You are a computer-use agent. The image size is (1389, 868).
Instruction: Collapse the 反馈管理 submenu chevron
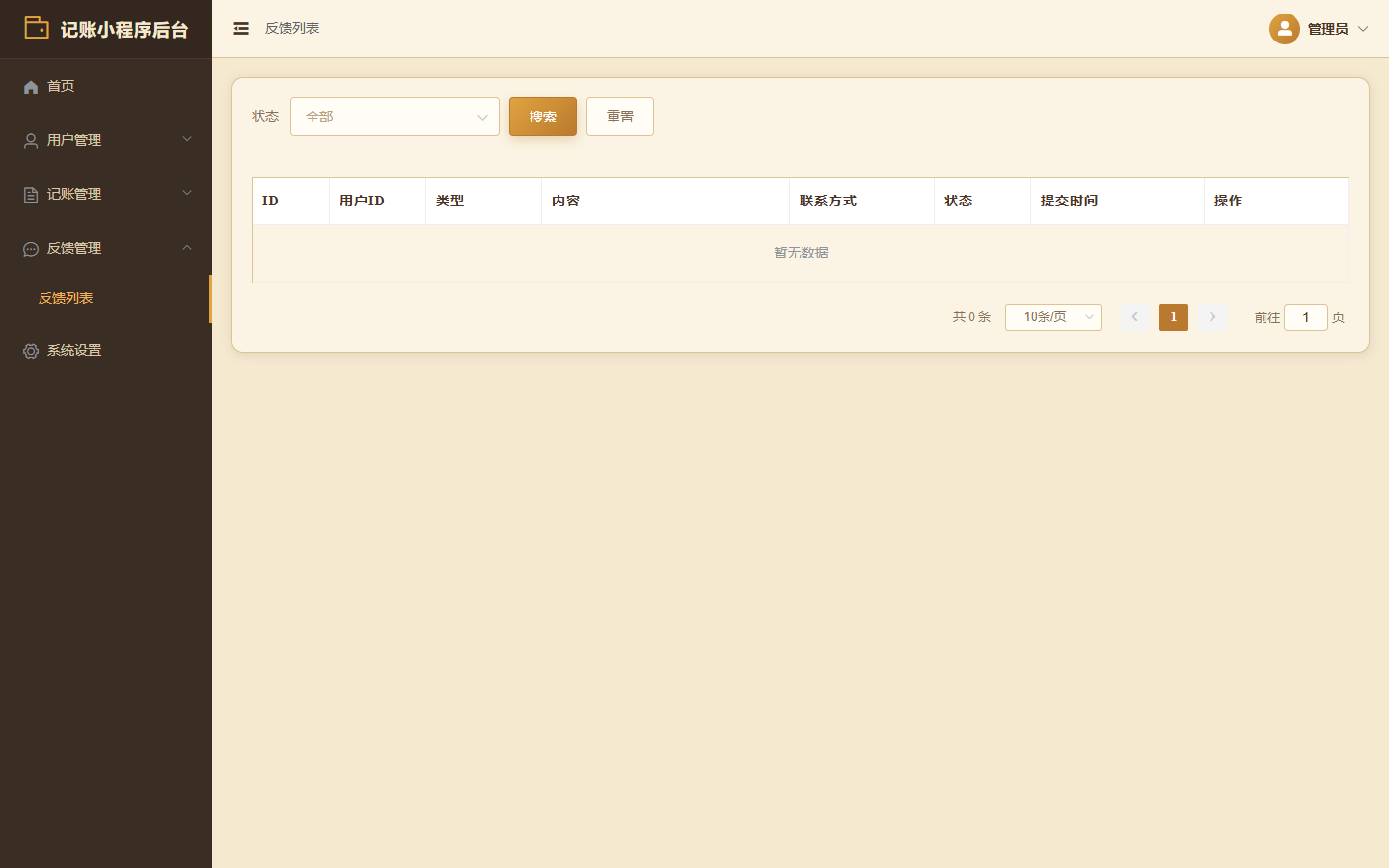coord(187,248)
